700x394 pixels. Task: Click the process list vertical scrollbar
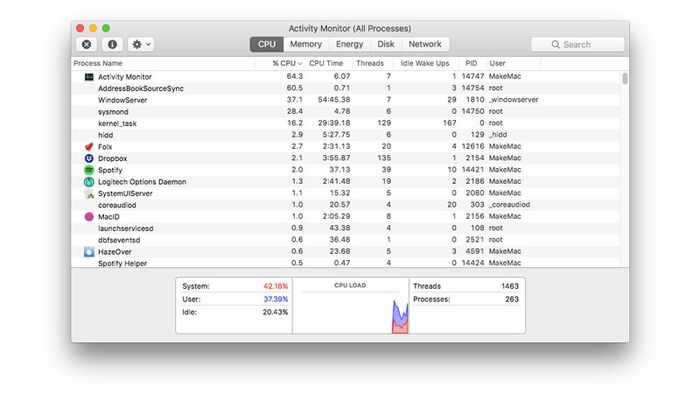[x=625, y=79]
